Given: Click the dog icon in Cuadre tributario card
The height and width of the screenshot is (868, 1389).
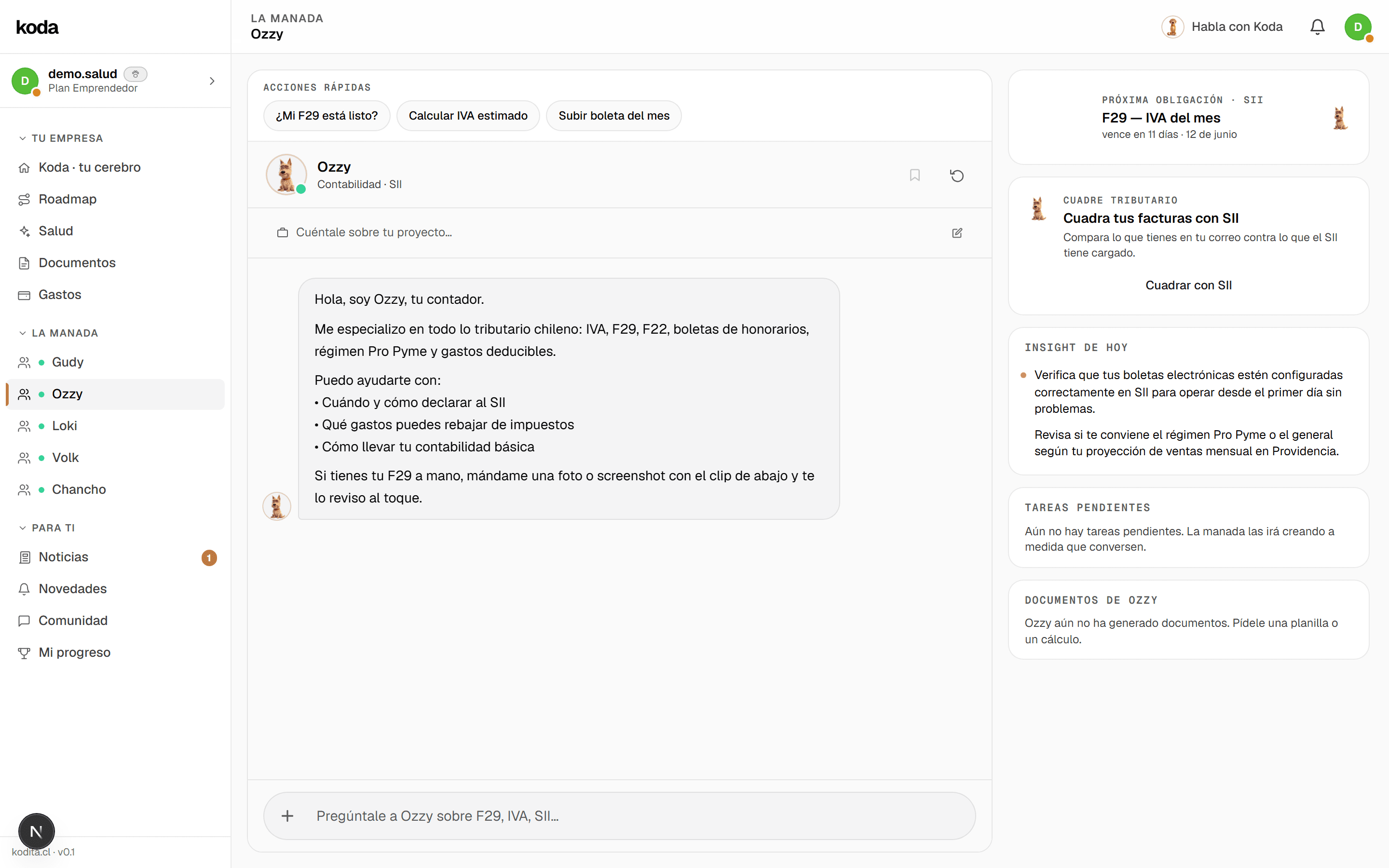Looking at the screenshot, I should pyautogui.click(x=1038, y=208).
